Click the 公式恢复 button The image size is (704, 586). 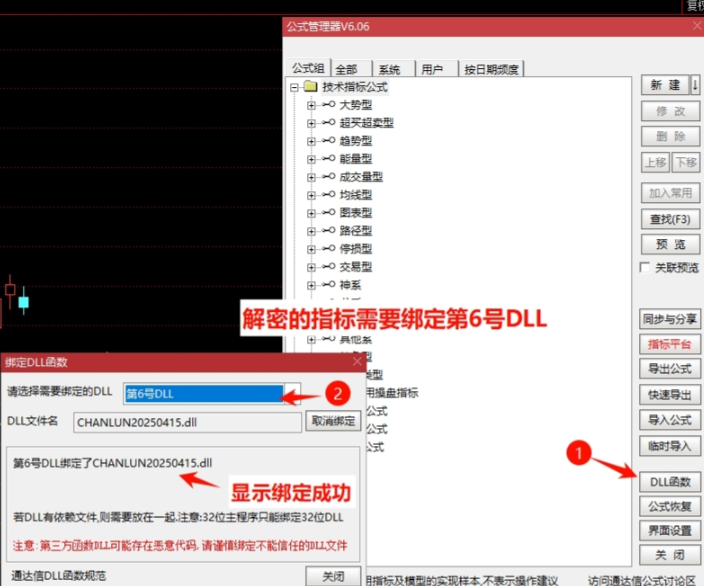click(x=670, y=507)
